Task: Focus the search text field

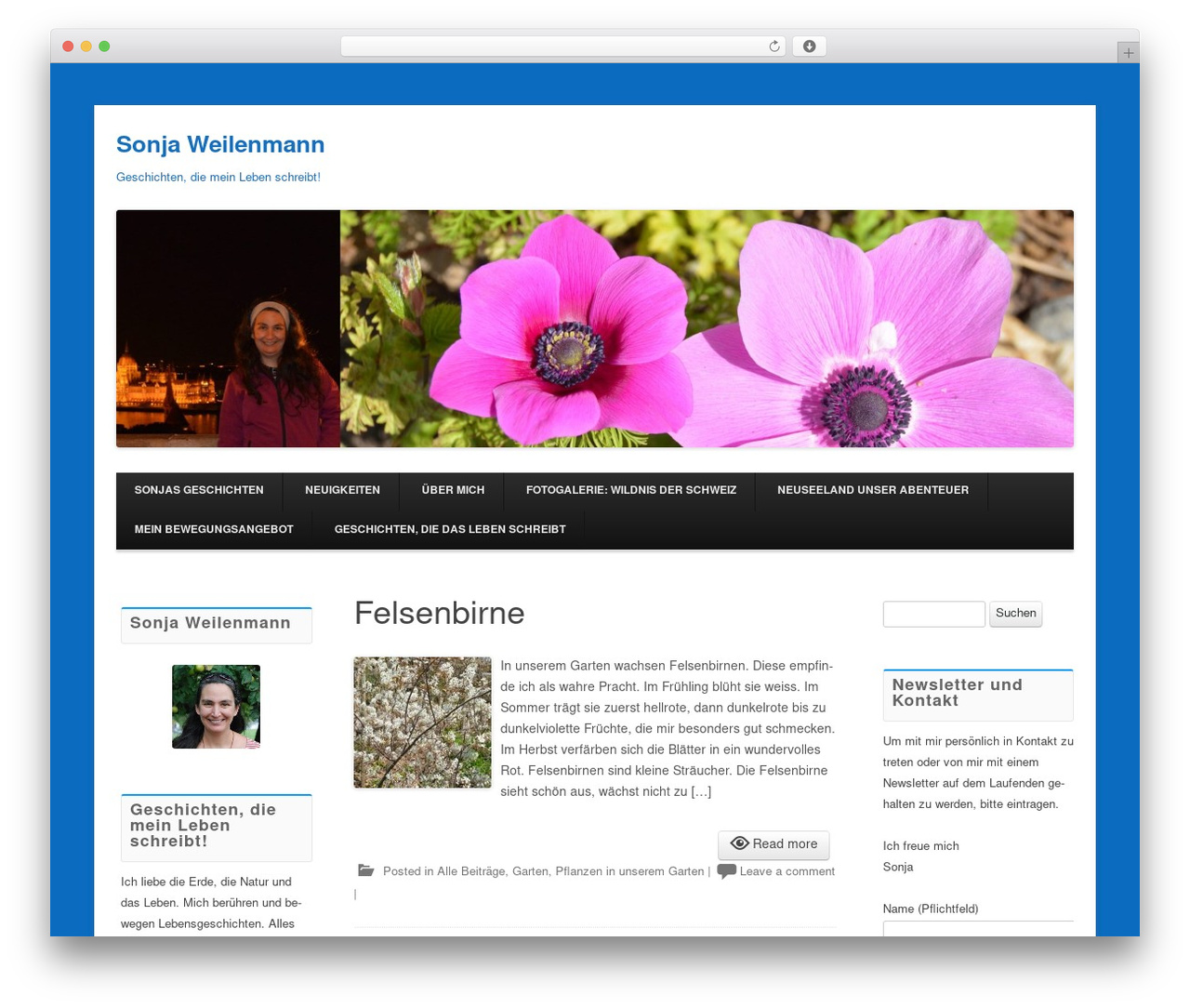Action: (x=933, y=614)
